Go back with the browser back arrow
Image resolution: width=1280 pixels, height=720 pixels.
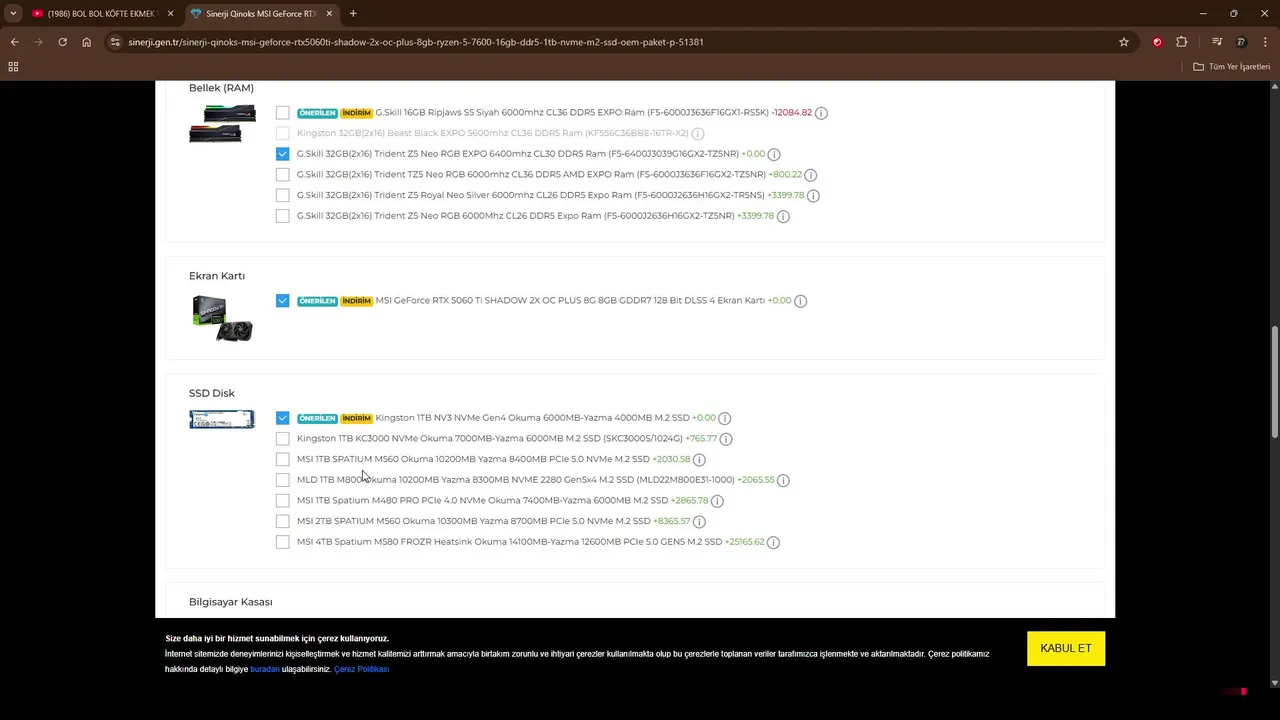14,42
